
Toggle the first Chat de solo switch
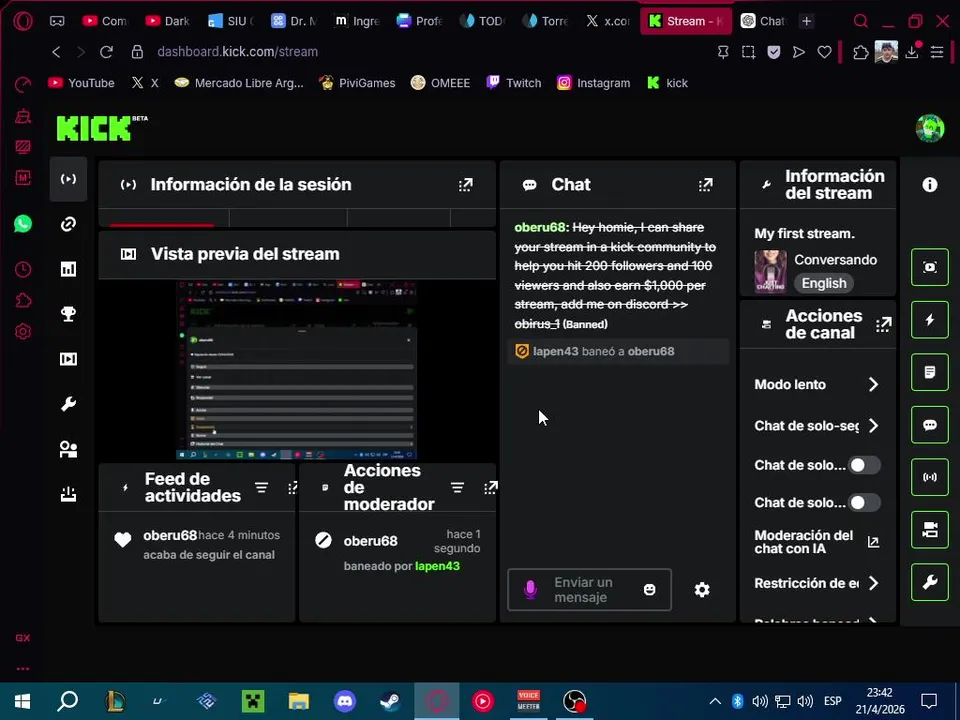[x=864, y=465]
